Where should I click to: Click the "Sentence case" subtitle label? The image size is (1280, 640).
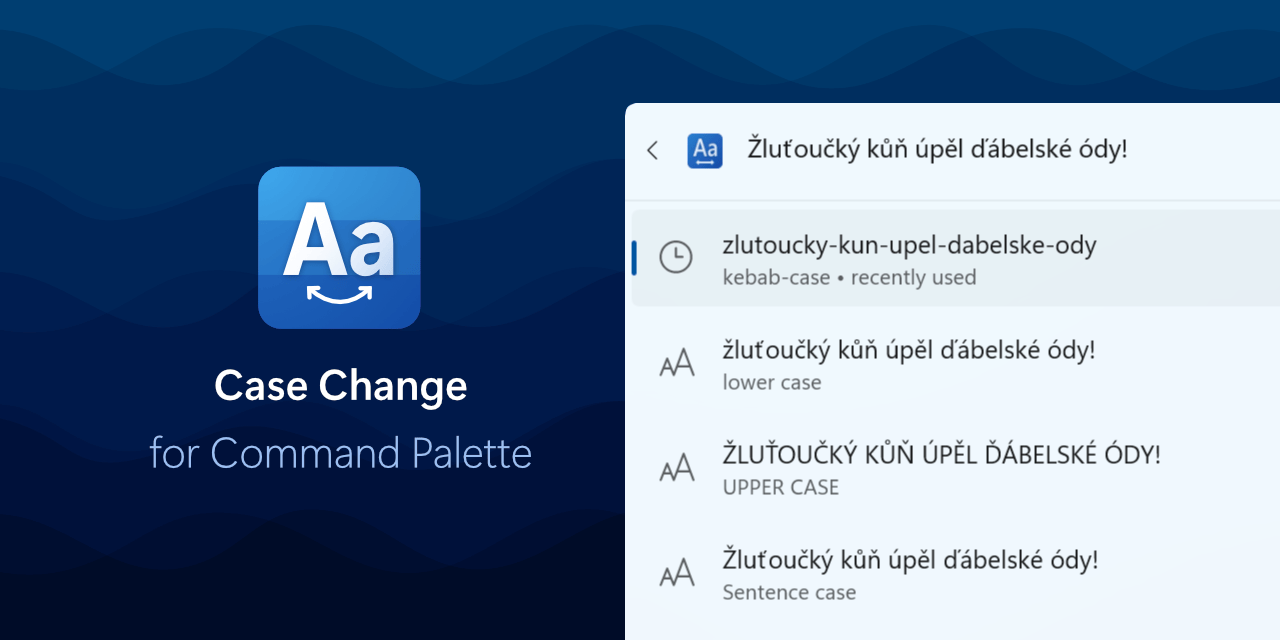coord(789,593)
